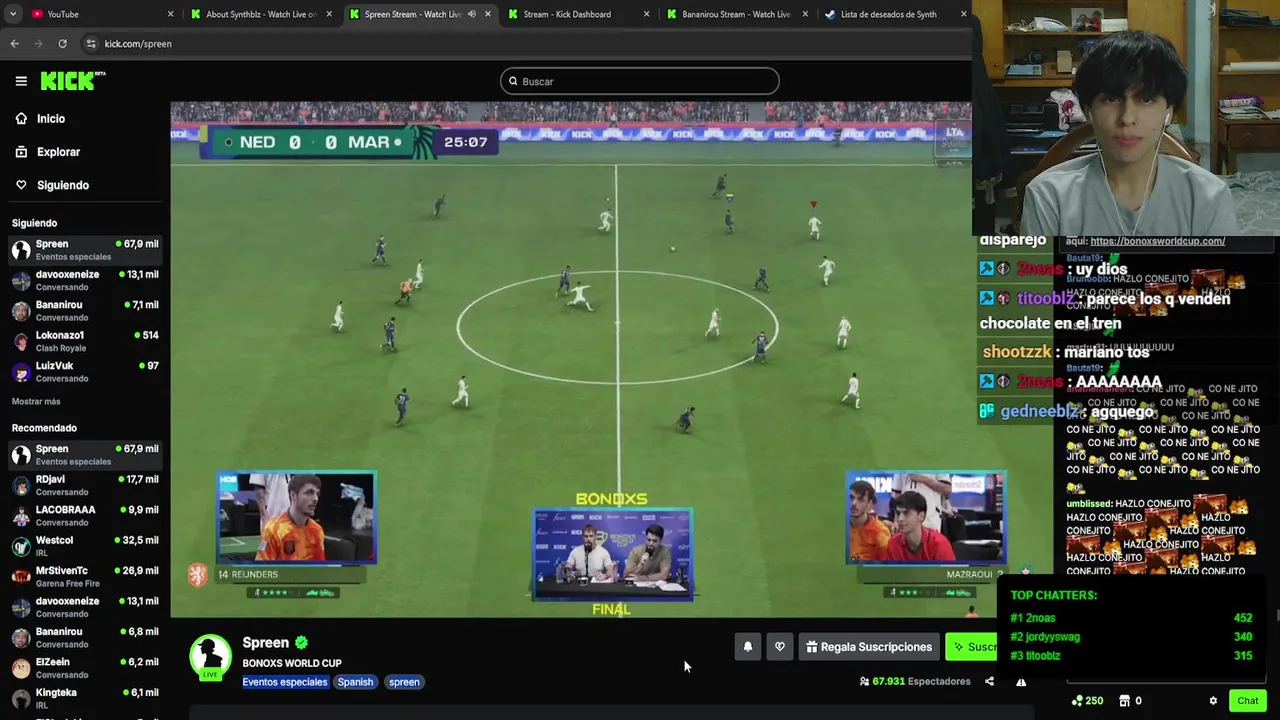Screen dimensions: 1280x720
Task: Click the Spreen channel name under video
Action: click(265, 643)
